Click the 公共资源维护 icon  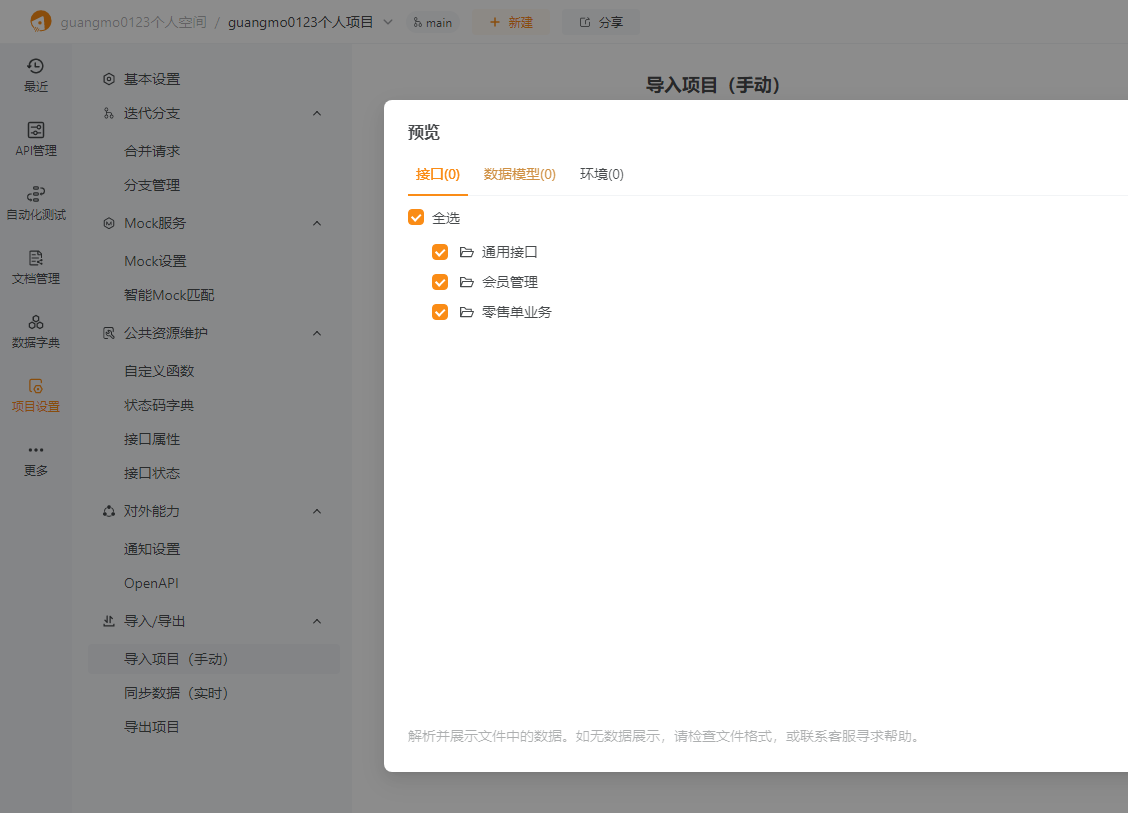pos(109,334)
